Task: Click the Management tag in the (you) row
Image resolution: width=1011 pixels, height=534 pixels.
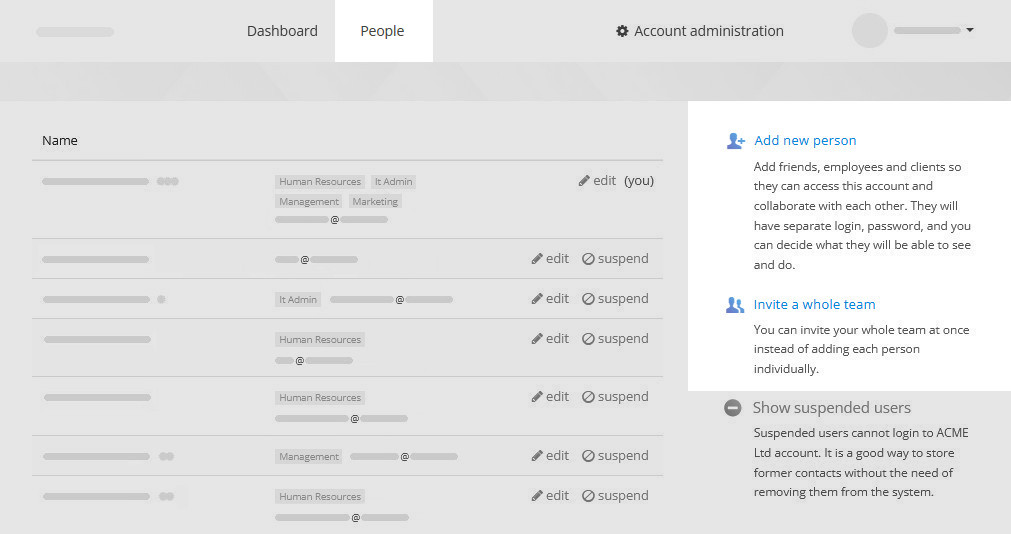Action: coord(309,201)
